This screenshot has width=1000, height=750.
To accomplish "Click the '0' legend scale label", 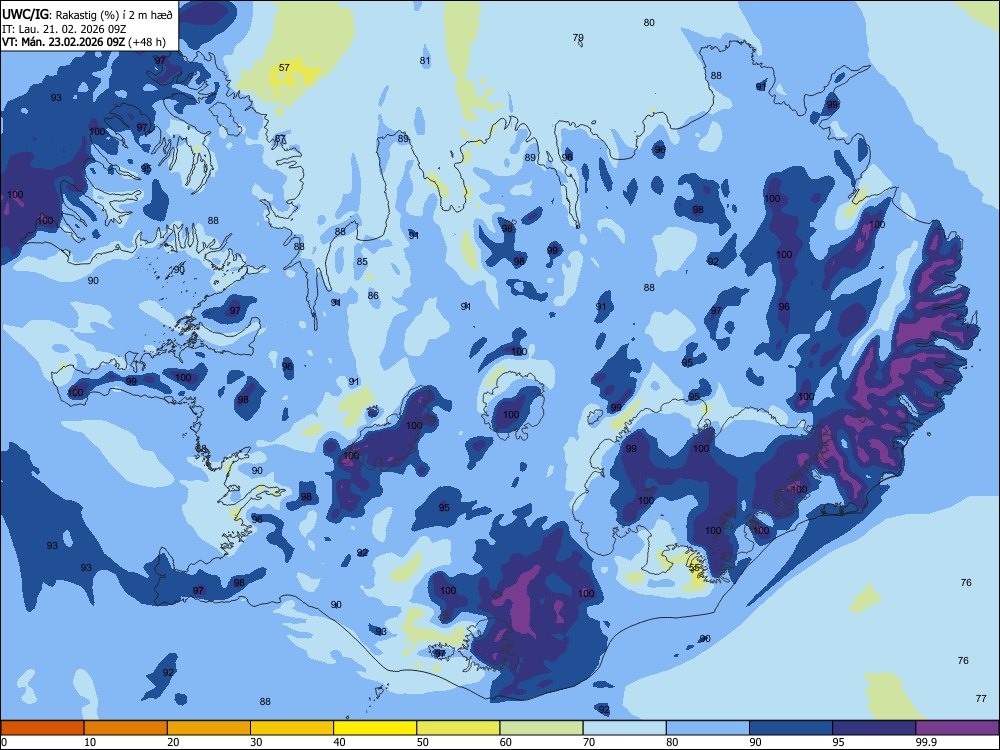I will coord(4,742).
